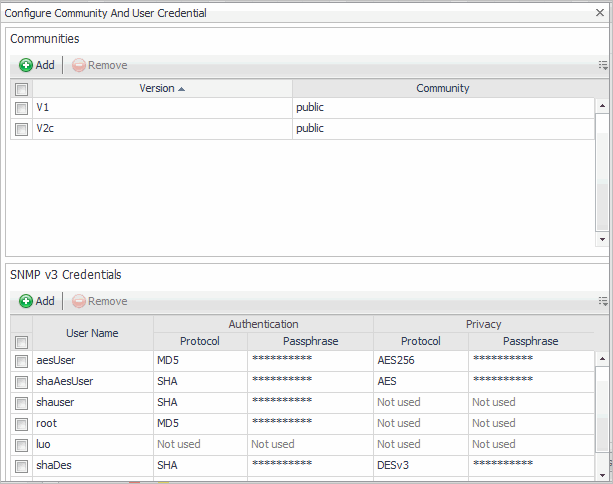
Task: Open SNMP v3 table options menu icon
Action: [x=602, y=301]
